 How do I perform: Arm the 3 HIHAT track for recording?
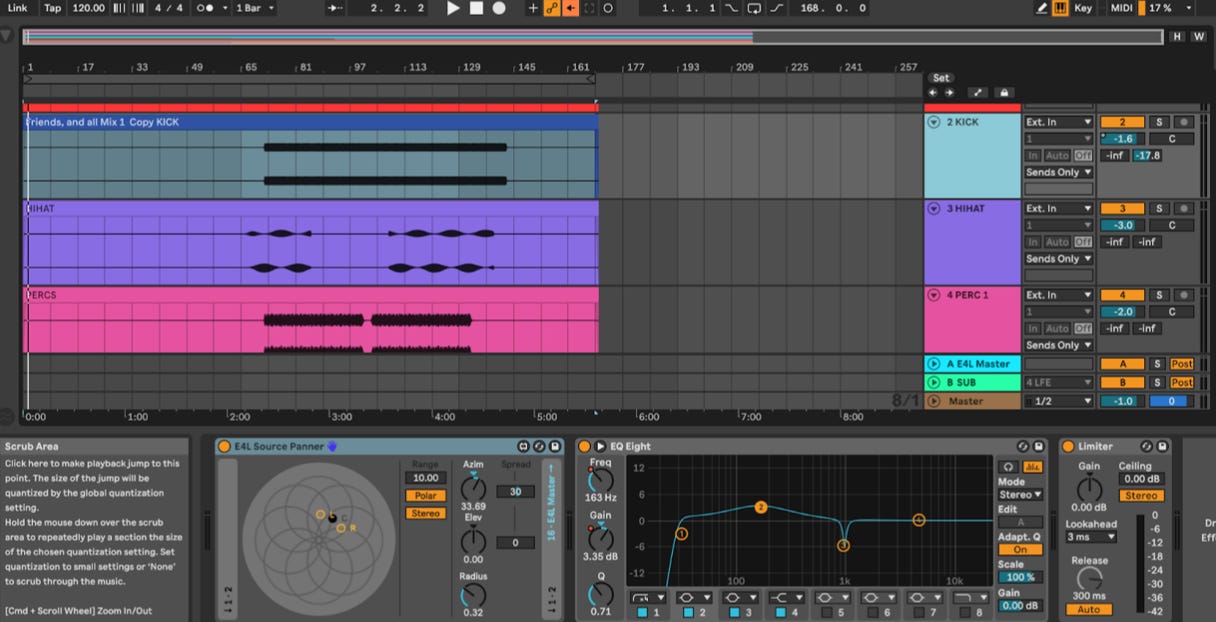tap(1184, 209)
